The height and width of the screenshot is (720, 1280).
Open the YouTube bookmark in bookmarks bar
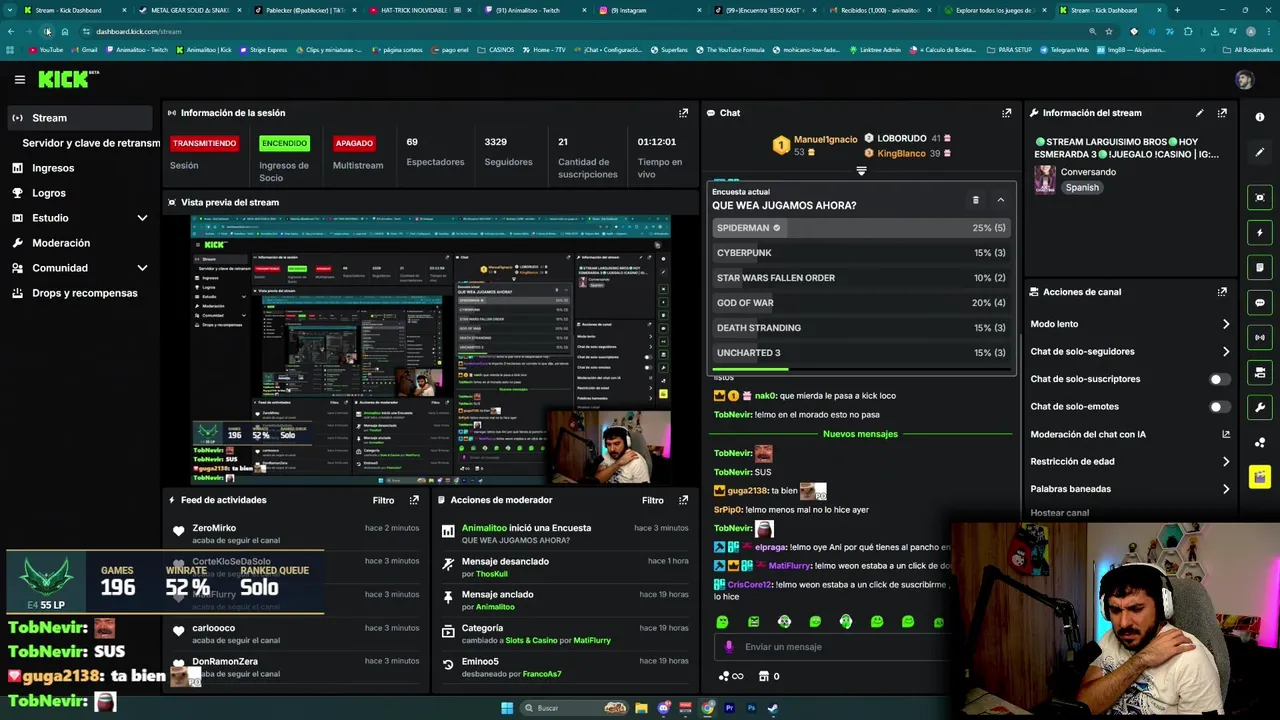pos(45,50)
